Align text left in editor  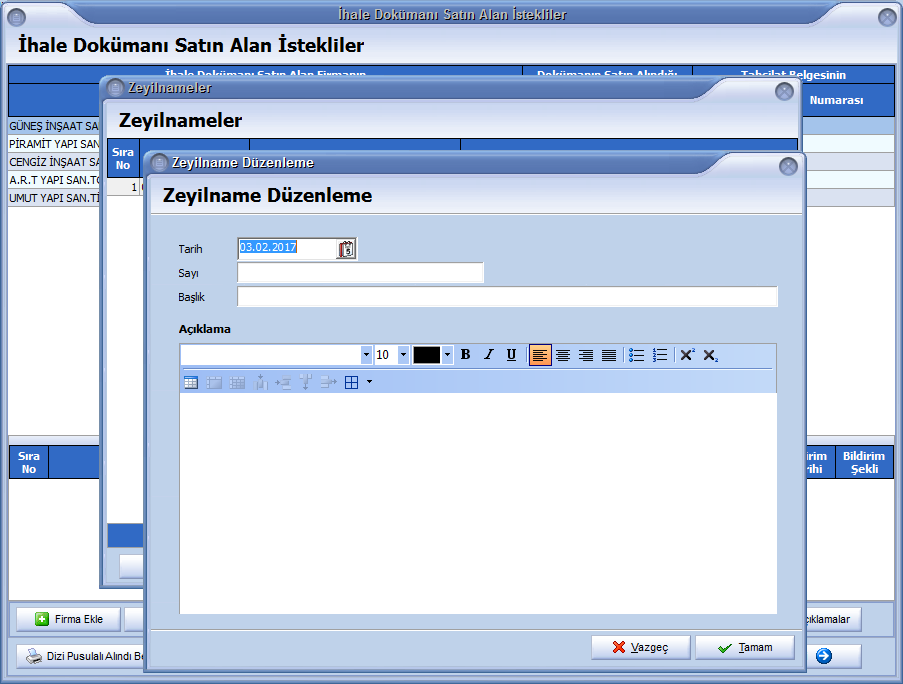click(x=540, y=355)
